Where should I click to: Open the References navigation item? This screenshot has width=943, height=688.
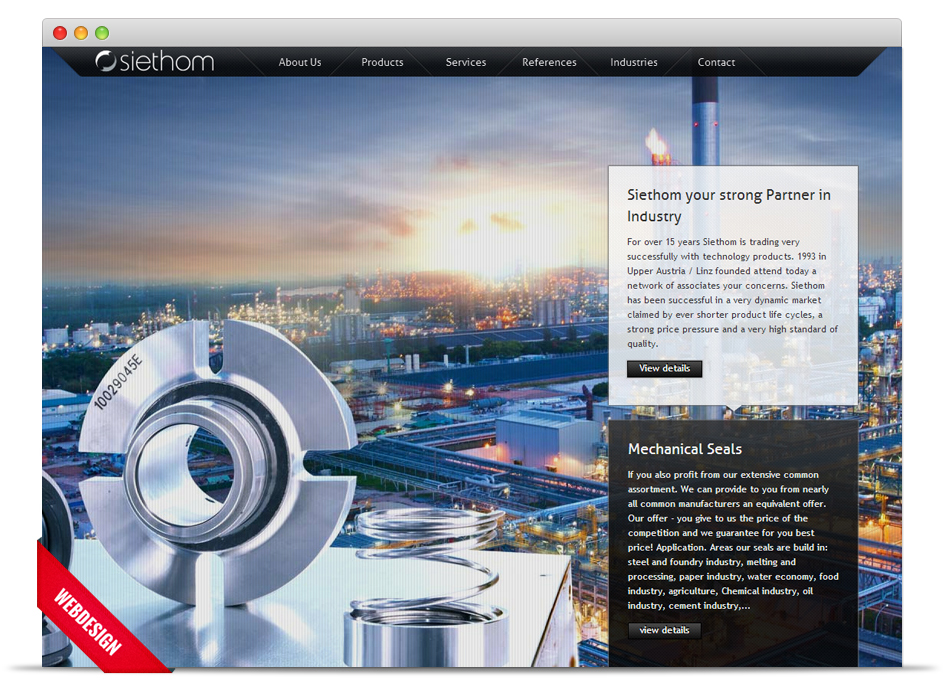pos(549,62)
